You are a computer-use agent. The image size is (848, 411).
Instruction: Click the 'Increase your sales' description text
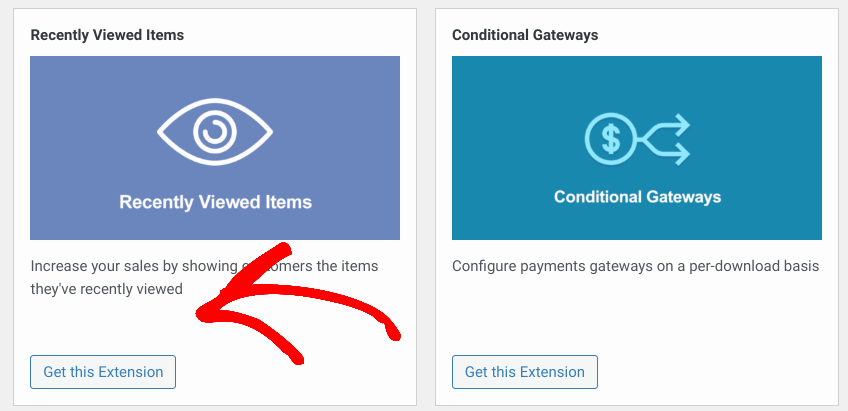[204, 277]
